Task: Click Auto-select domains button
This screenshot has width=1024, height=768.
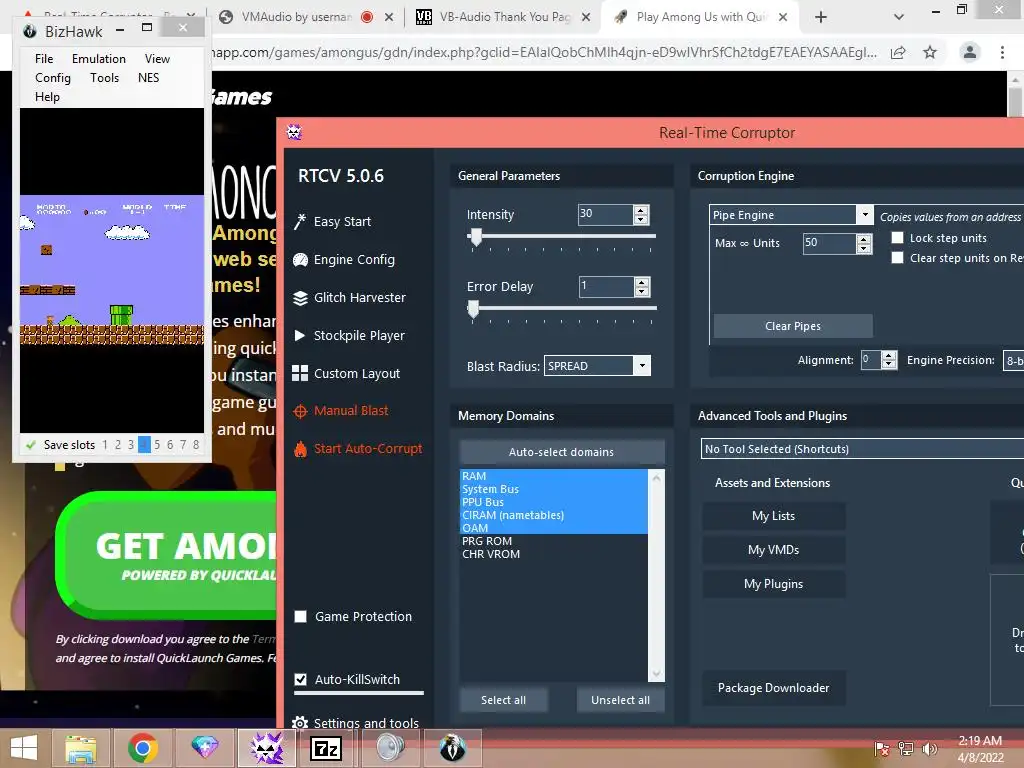Action: pyautogui.click(x=562, y=452)
